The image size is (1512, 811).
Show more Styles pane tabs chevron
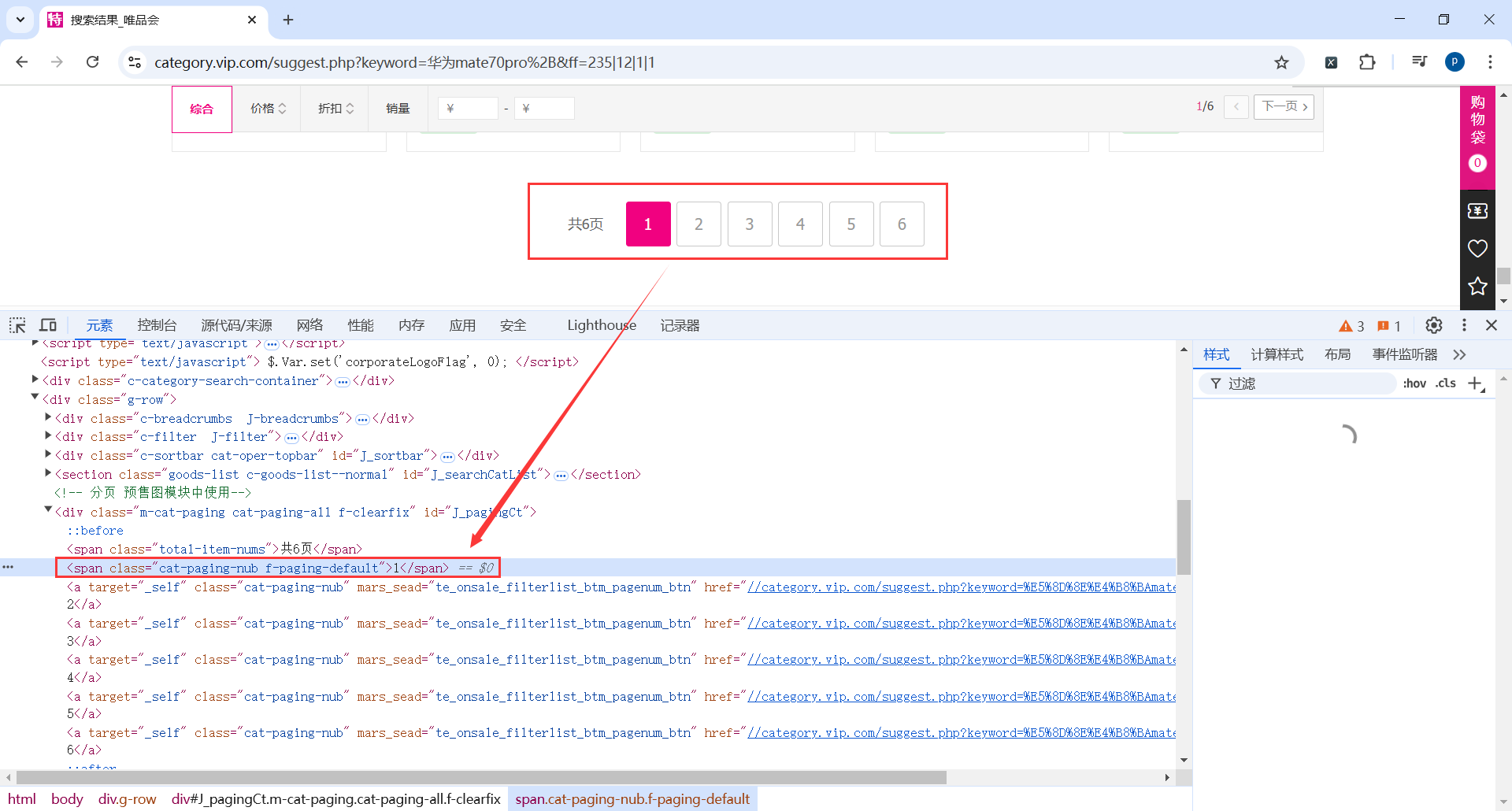pyautogui.click(x=1459, y=355)
